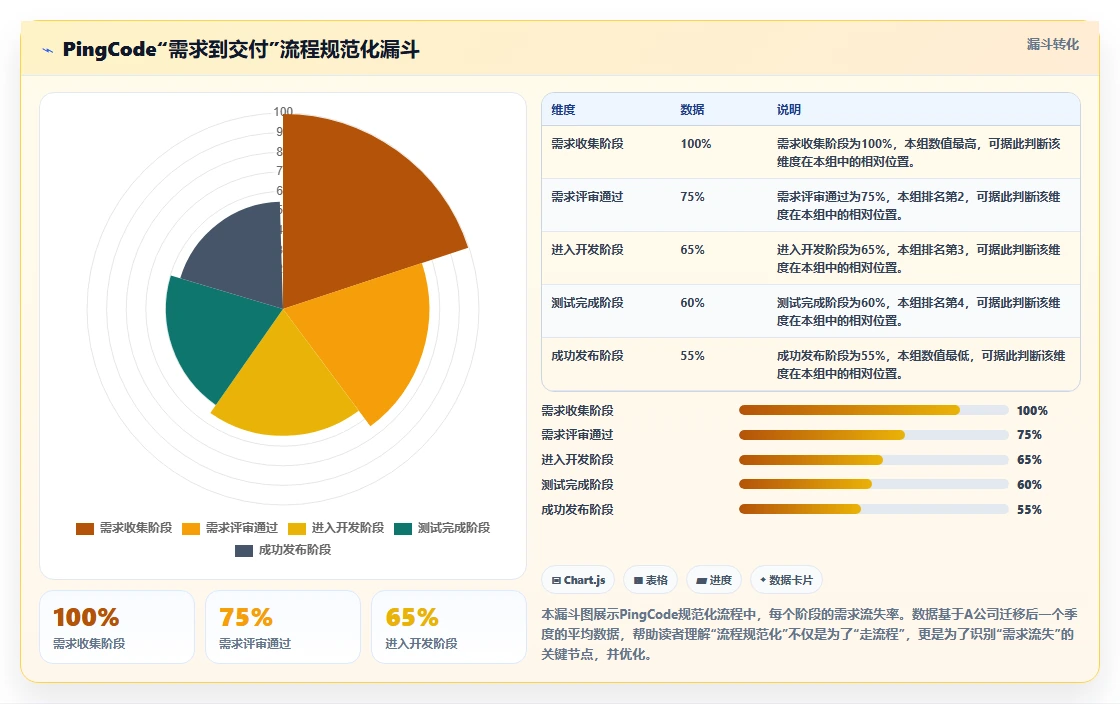The image size is (1120, 704).
Task: Click the 需求评审通过 progress bar
Action: coord(874,435)
